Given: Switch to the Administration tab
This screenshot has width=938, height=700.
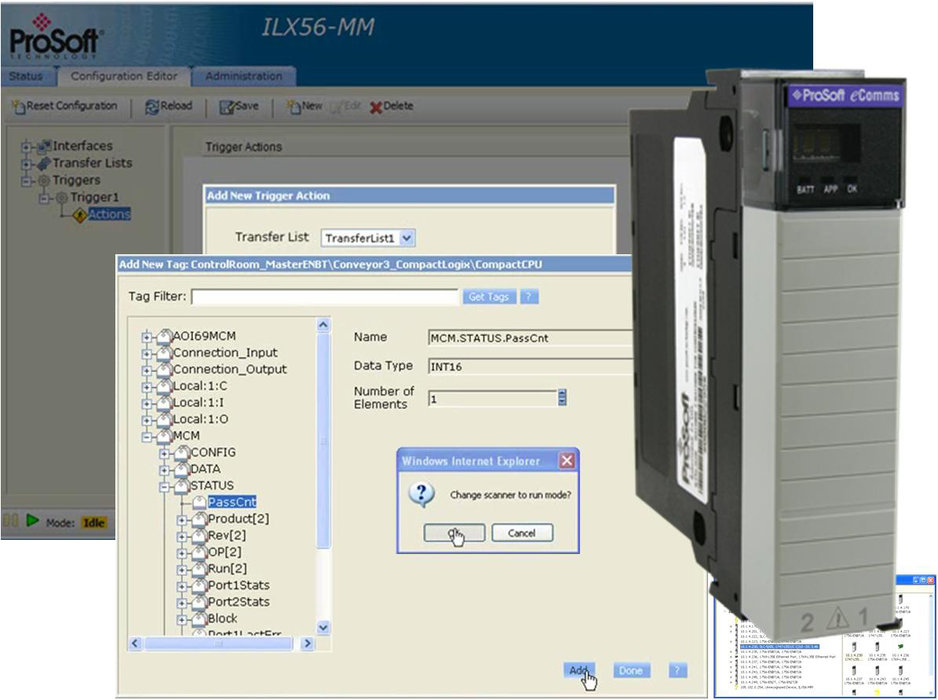Looking at the screenshot, I should [245, 76].
